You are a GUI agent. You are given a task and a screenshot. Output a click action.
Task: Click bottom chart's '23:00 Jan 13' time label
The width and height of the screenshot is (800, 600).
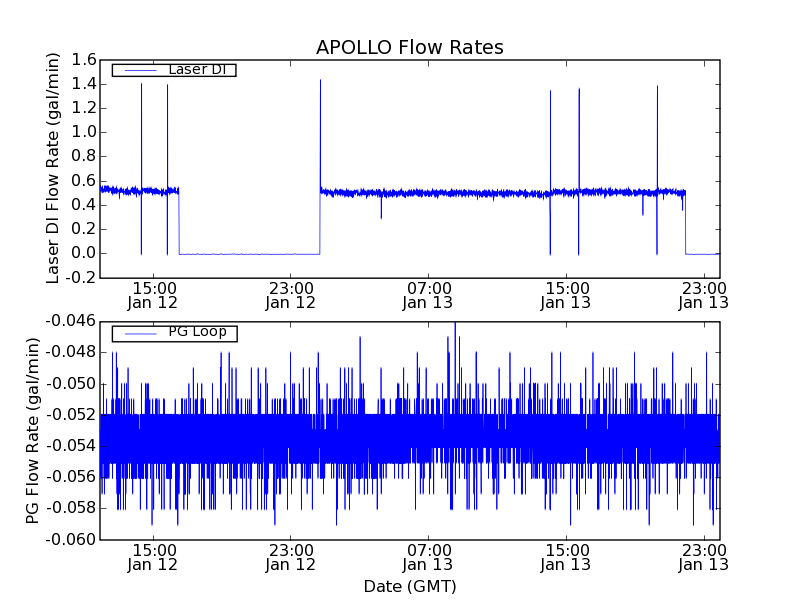coord(704,558)
